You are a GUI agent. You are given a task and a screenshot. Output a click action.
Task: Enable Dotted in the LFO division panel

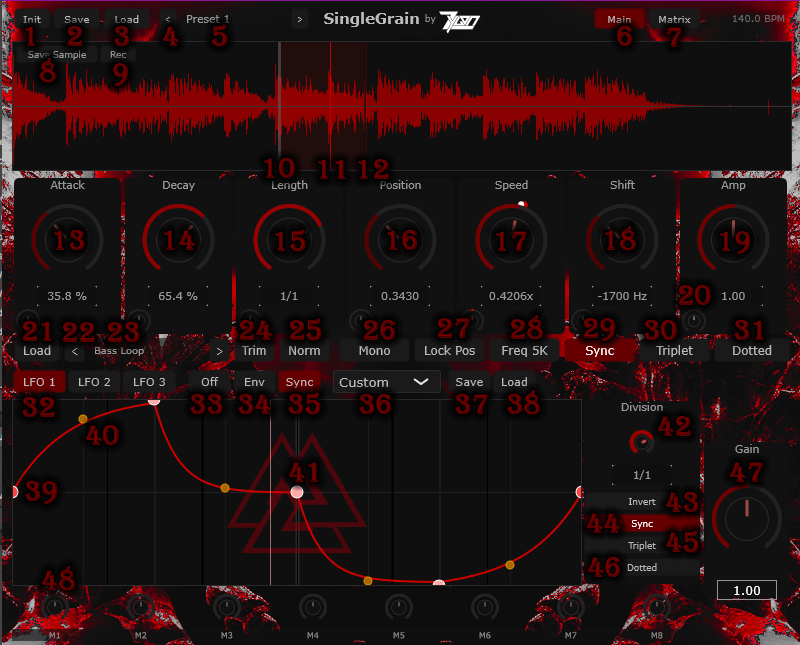coord(641,567)
